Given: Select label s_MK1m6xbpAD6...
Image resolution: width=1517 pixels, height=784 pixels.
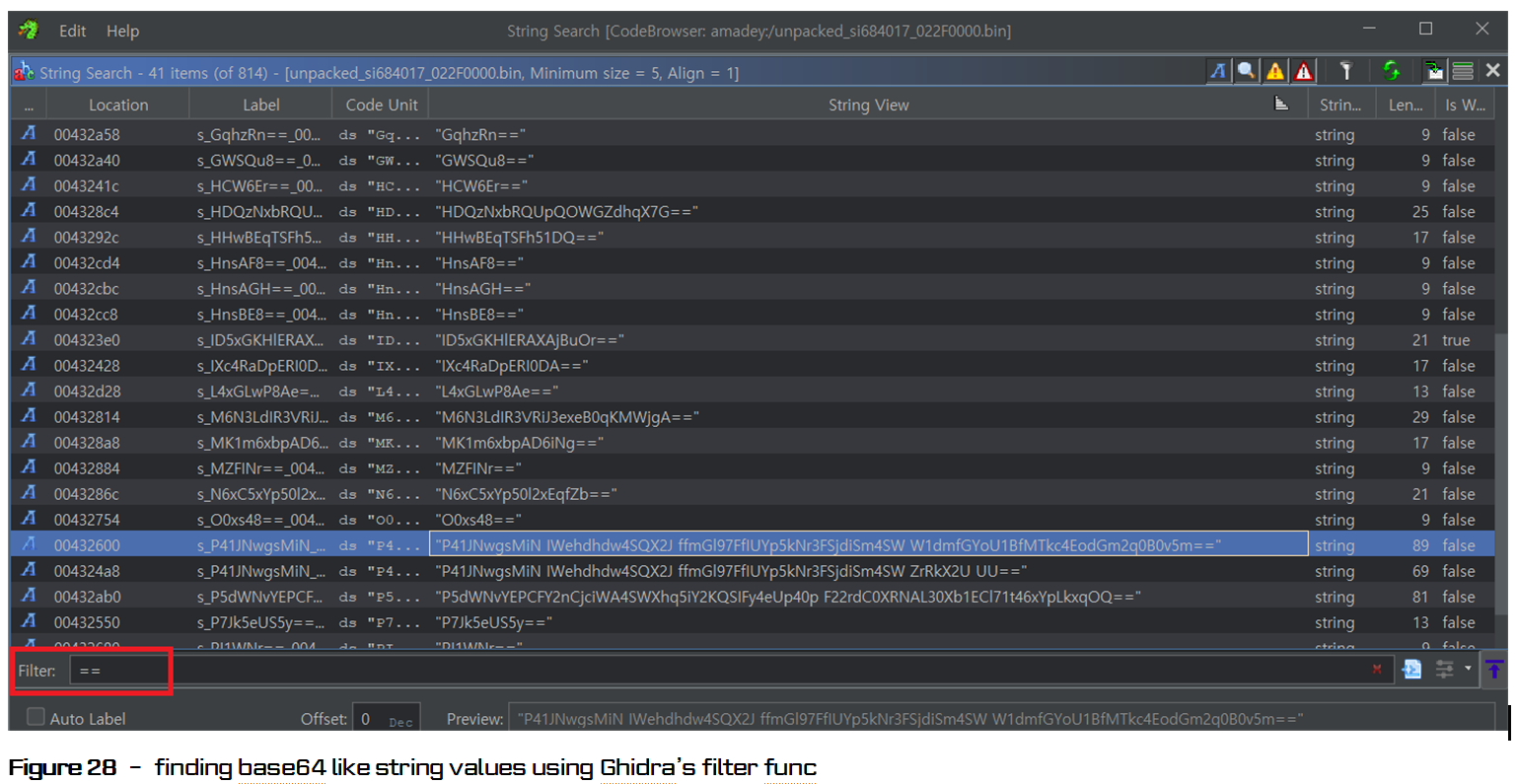Looking at the screenshot, I should [262, 443].
